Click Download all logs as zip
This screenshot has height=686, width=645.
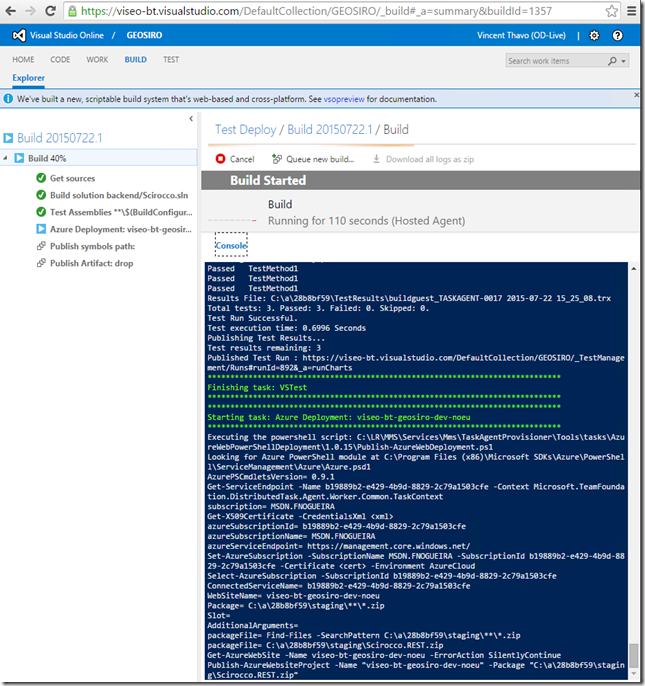[x=423, y=159]
